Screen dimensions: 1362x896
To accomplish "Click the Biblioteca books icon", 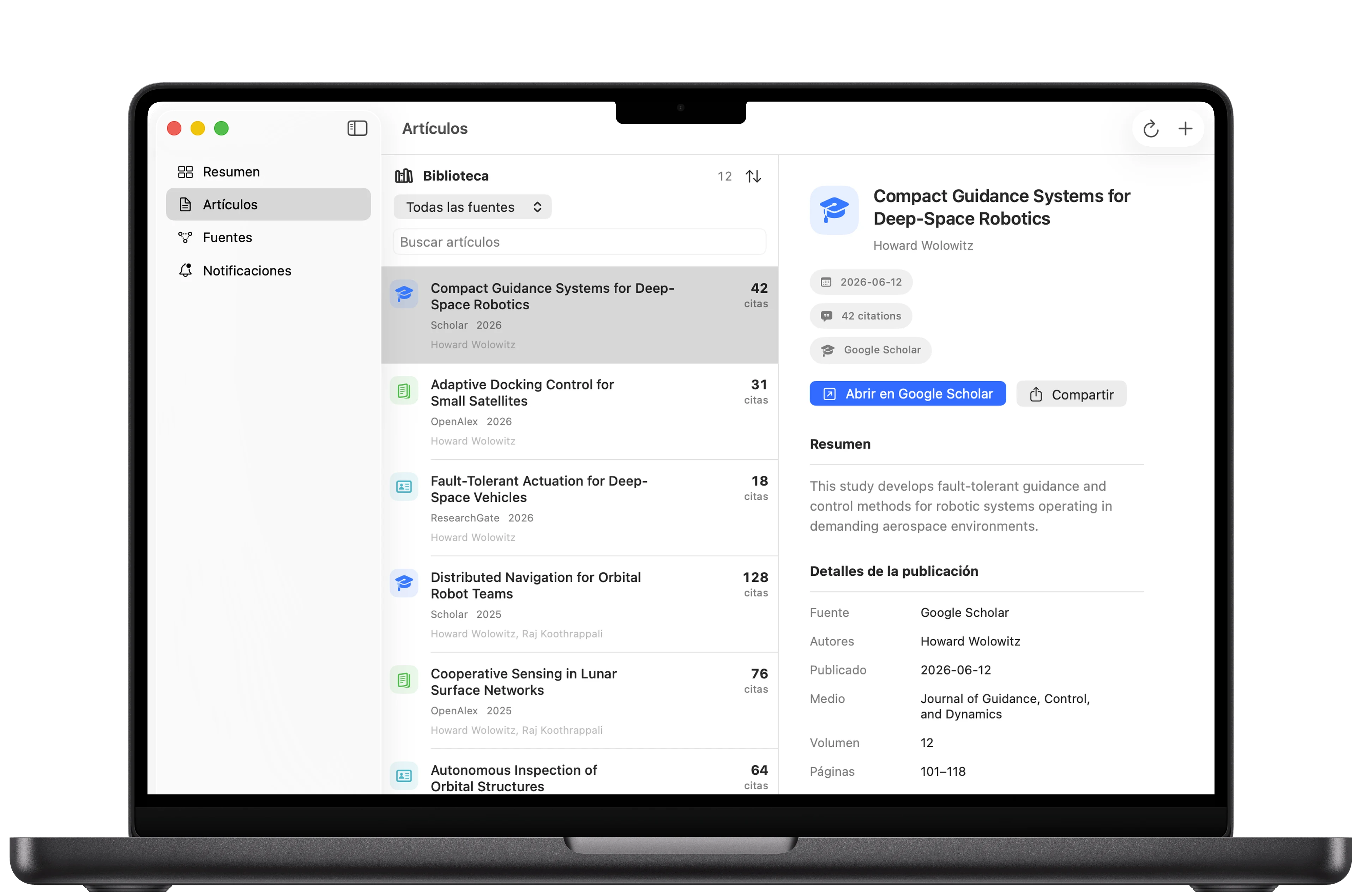I will point(404,176).
